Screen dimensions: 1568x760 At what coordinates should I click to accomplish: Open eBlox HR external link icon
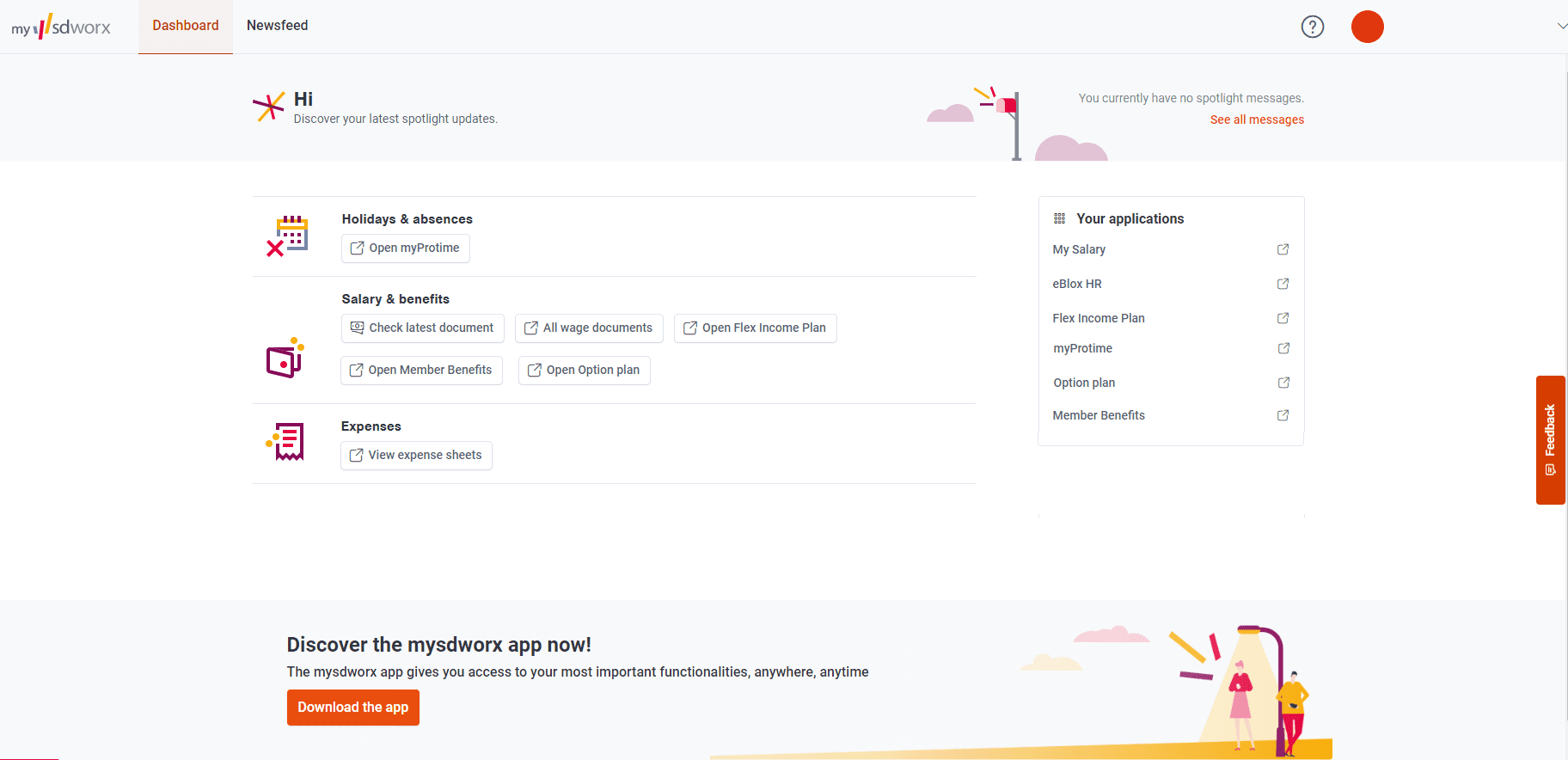click(x=1283, y=284)
